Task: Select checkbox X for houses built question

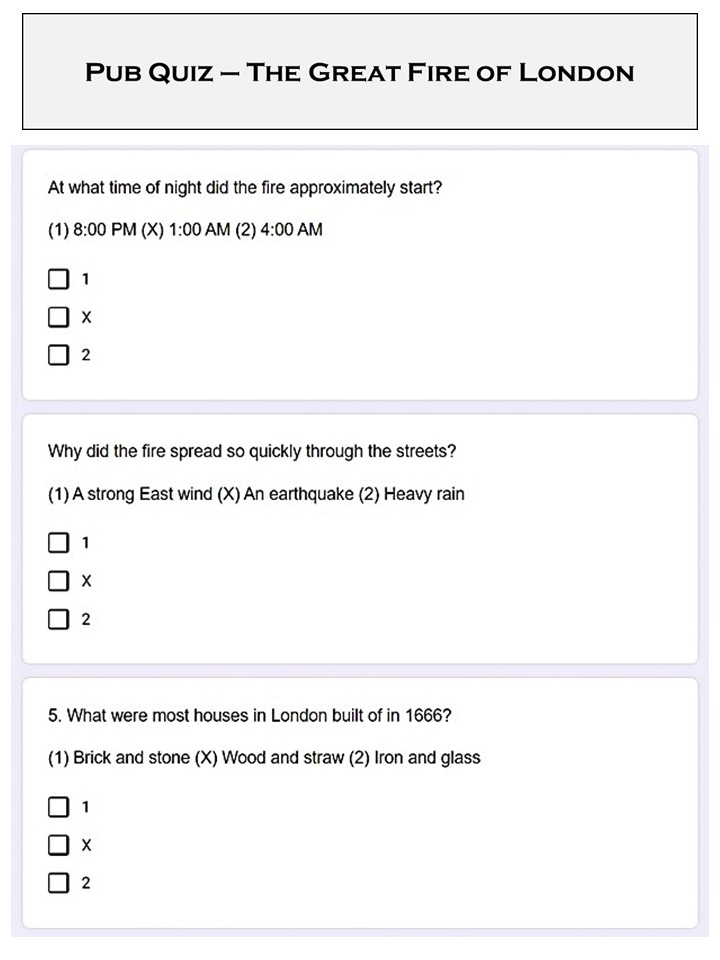Action: [x=58, y=845]
